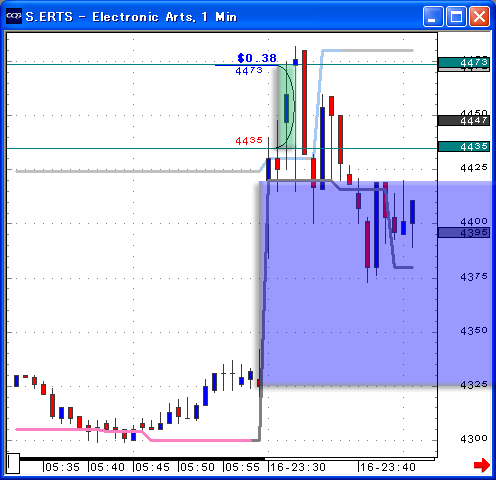Select the 4395 purple price marker
Viewport: 496px width, 480px height.
pos(464,233)
